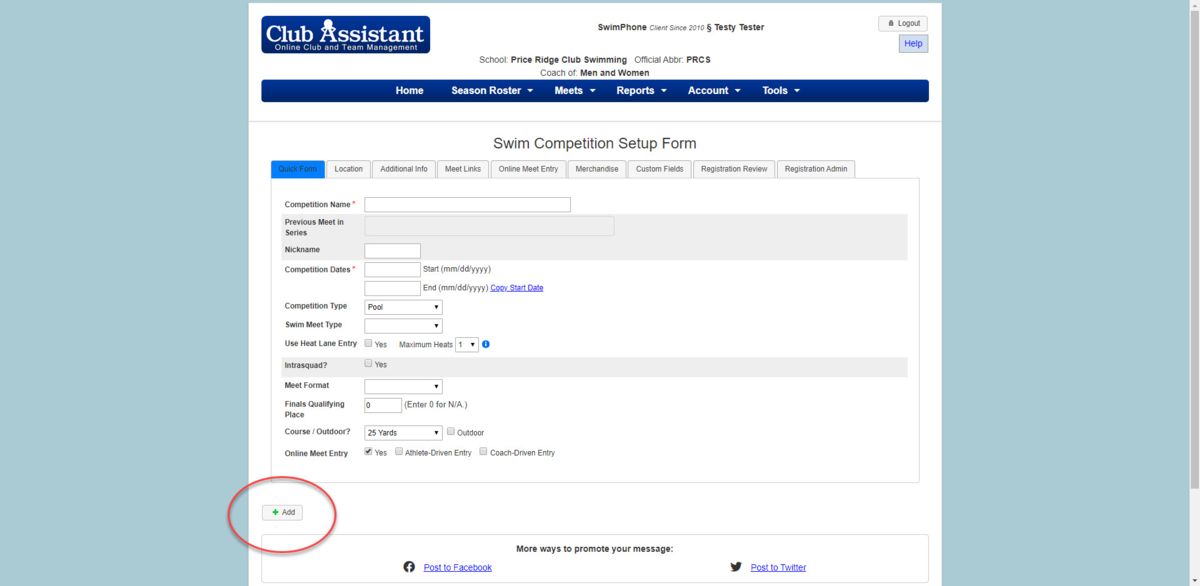
Task: Expand the Meets menu
Action: click(575, 91)
